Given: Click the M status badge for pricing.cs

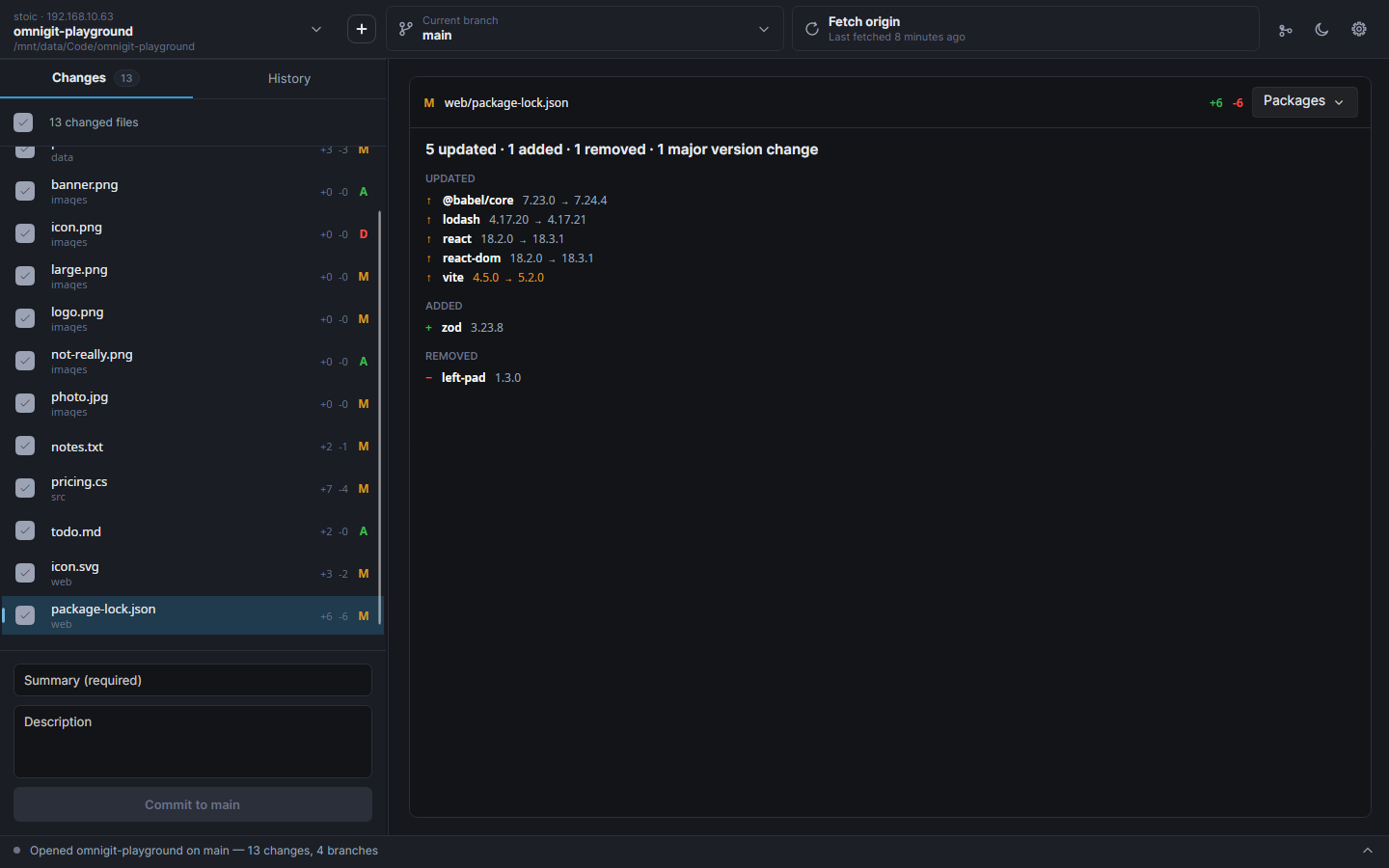Looking at the screenshot, I should point(364,489).
